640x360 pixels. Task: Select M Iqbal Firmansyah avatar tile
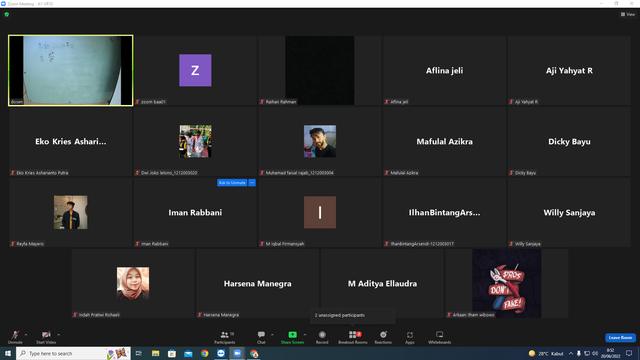pyautogui.click(x=320, y=212)
